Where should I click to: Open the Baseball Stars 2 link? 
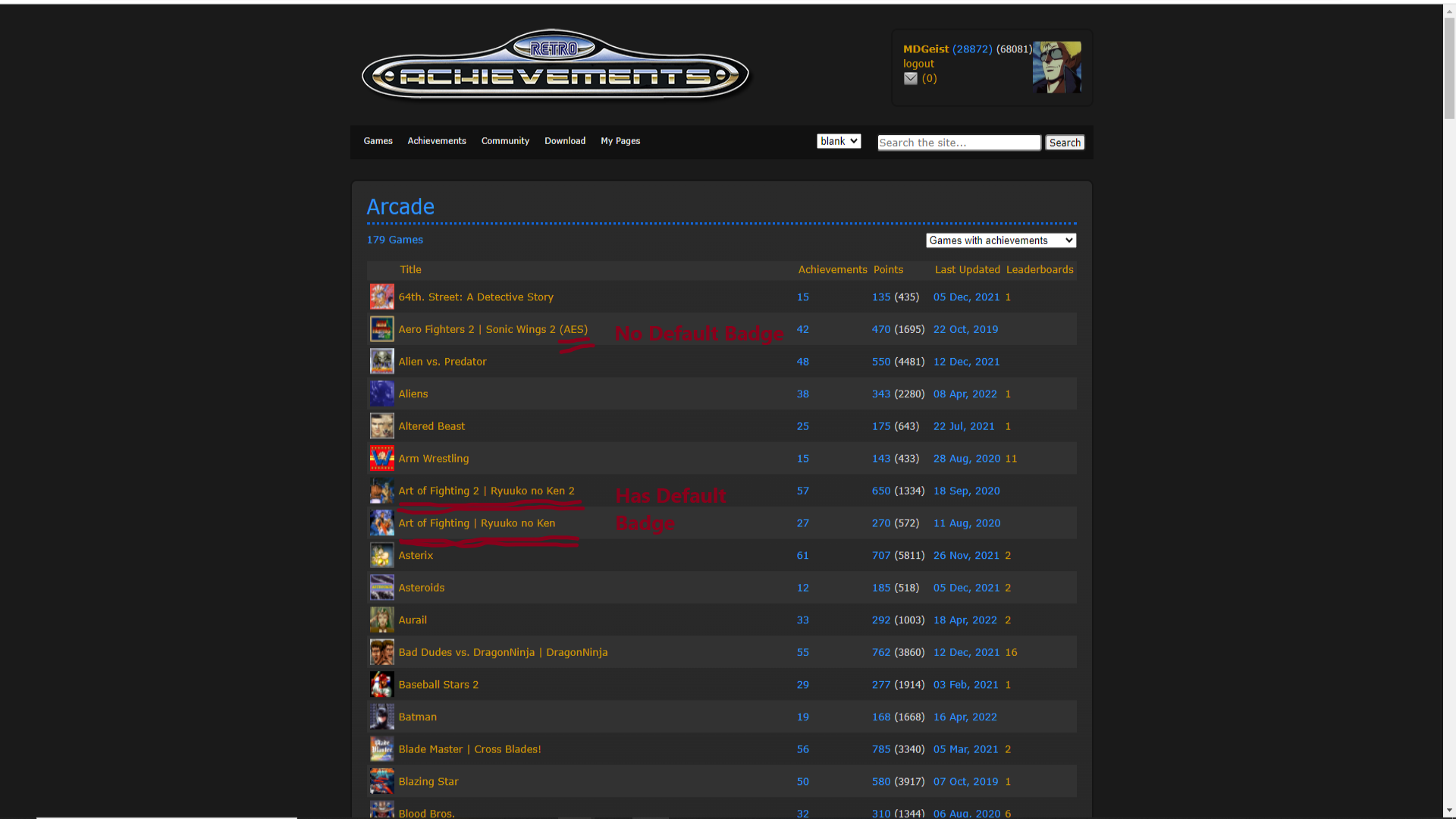pyautogui.click(x=438, y=685)
